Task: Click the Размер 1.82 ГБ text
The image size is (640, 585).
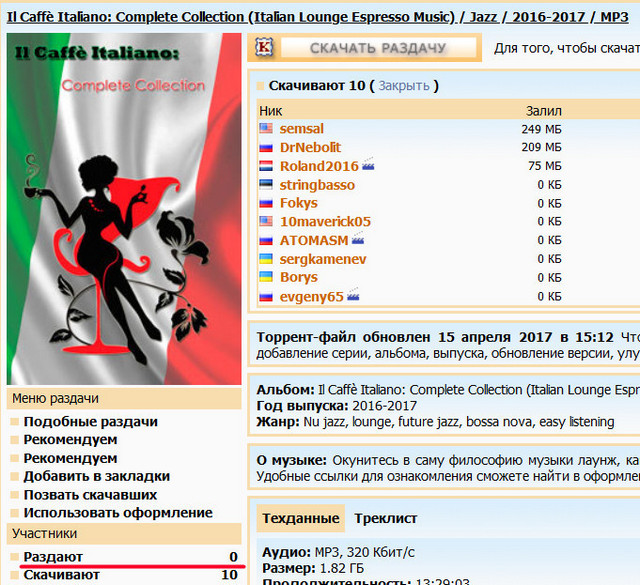Action: coord(313,568)
